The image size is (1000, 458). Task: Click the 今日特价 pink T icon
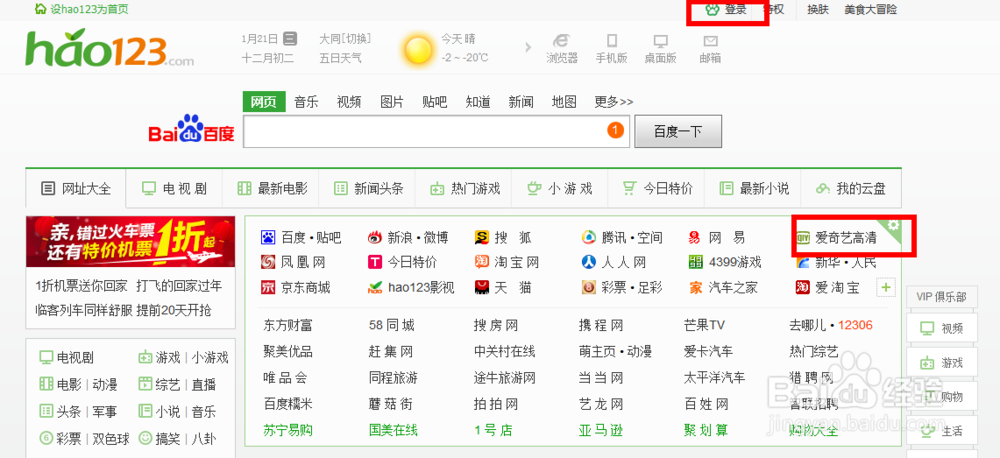[375, 262]
